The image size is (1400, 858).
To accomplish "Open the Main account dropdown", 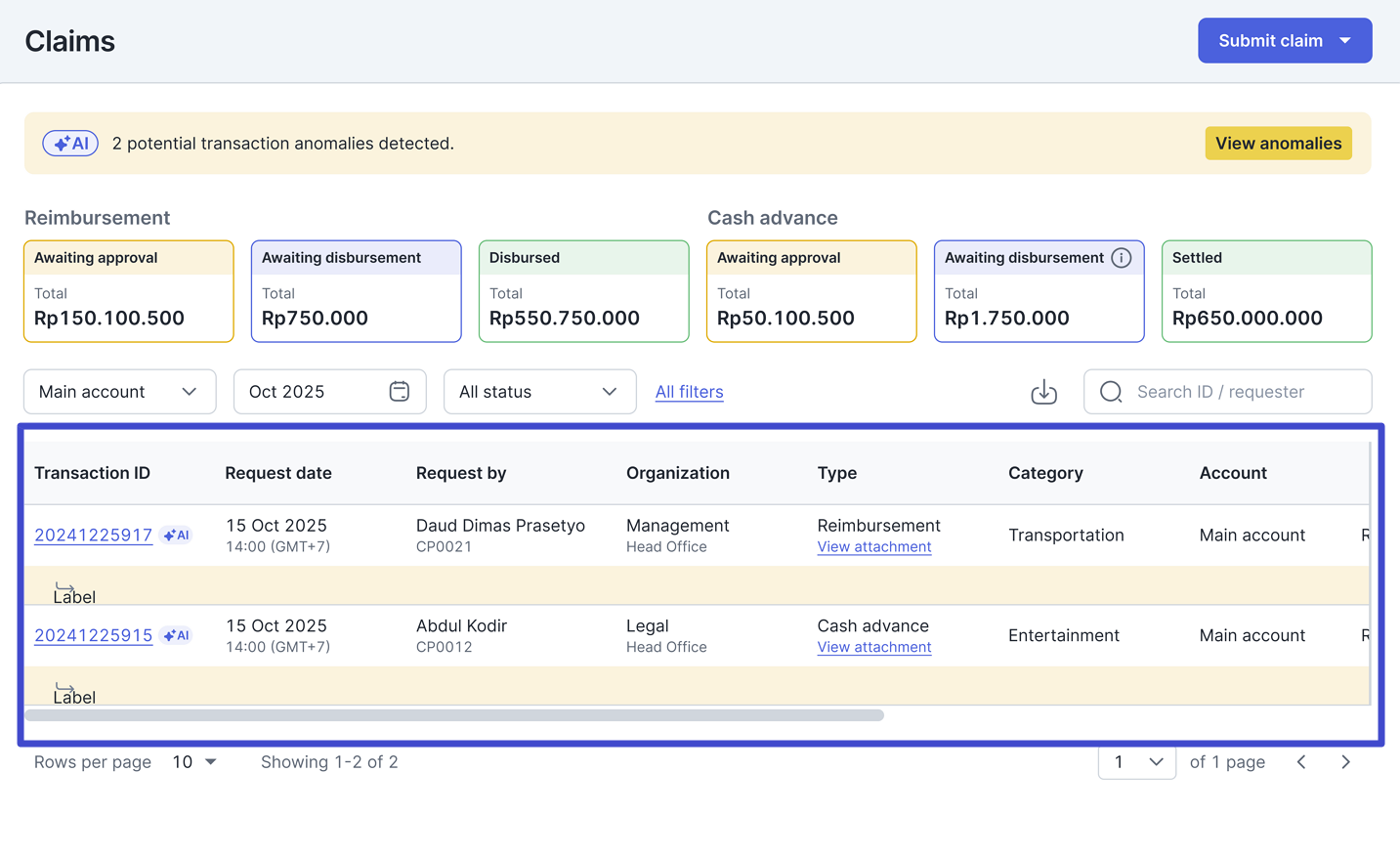I will 119,392.
